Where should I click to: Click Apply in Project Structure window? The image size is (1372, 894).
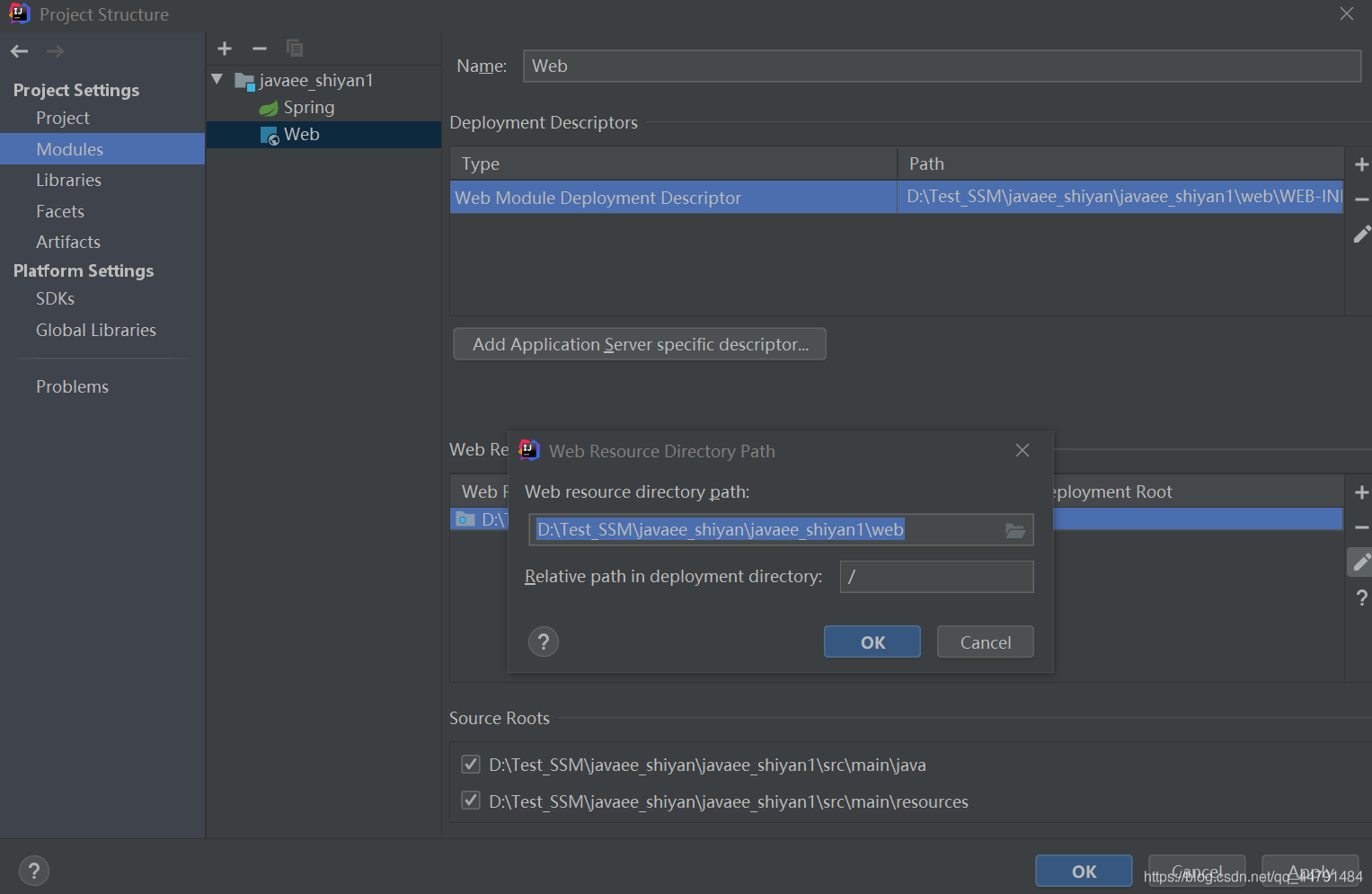1310,872
